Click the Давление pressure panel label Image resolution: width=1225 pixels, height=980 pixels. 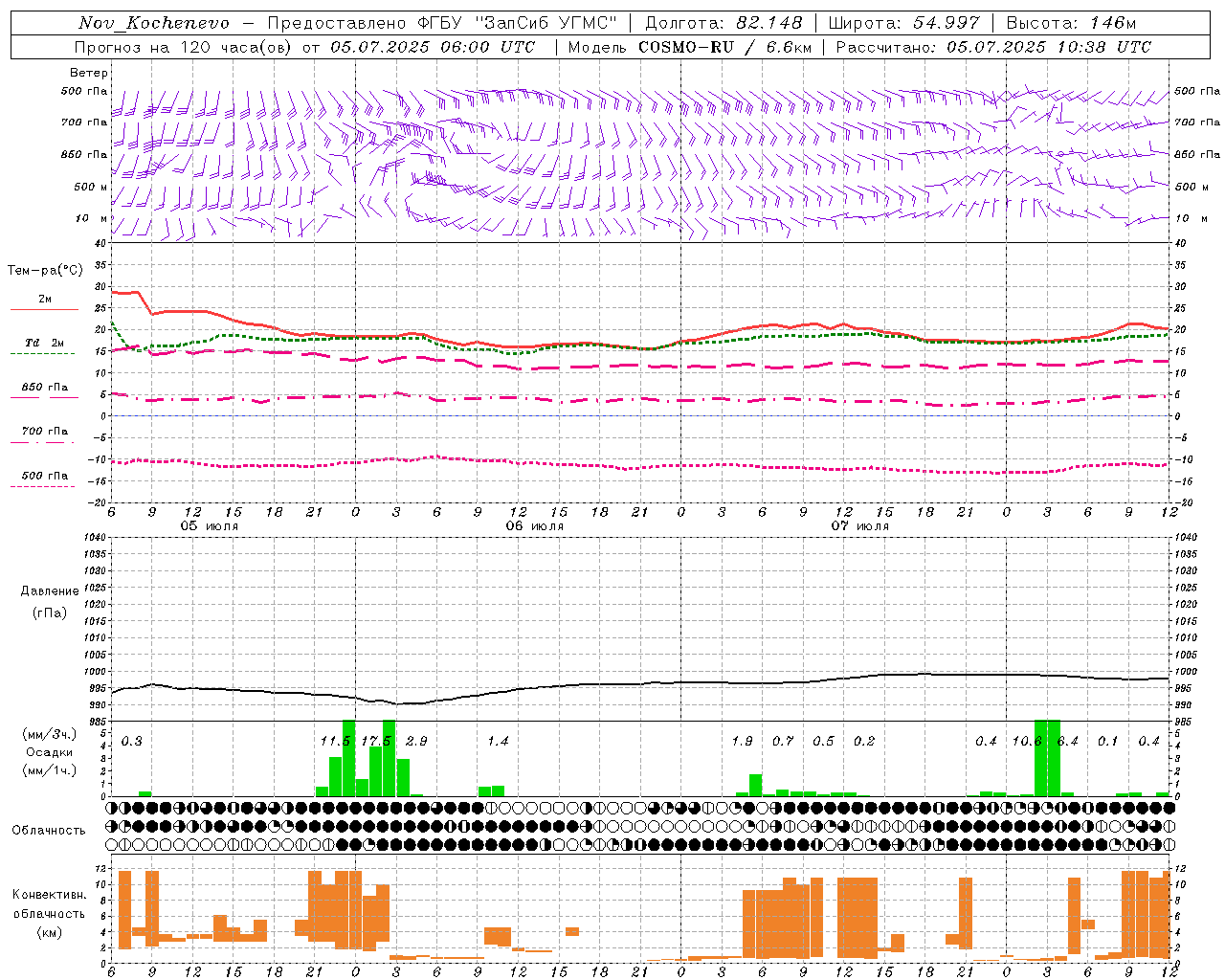coord(50,591)
